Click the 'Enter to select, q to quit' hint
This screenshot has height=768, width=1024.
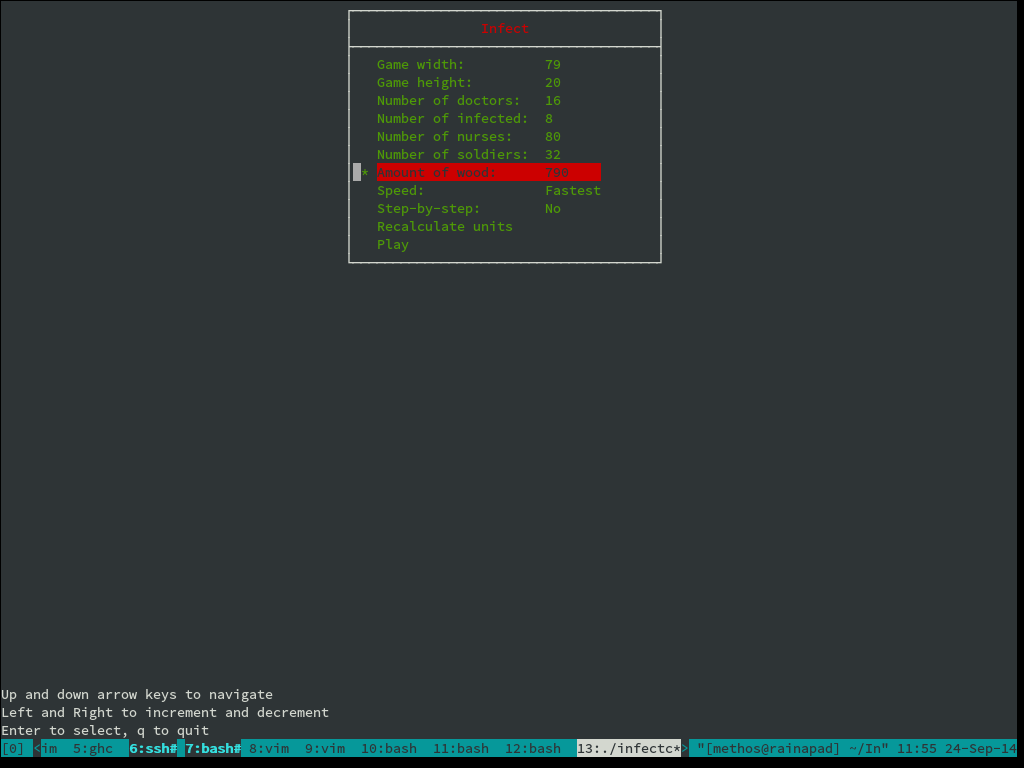(105, 731)
